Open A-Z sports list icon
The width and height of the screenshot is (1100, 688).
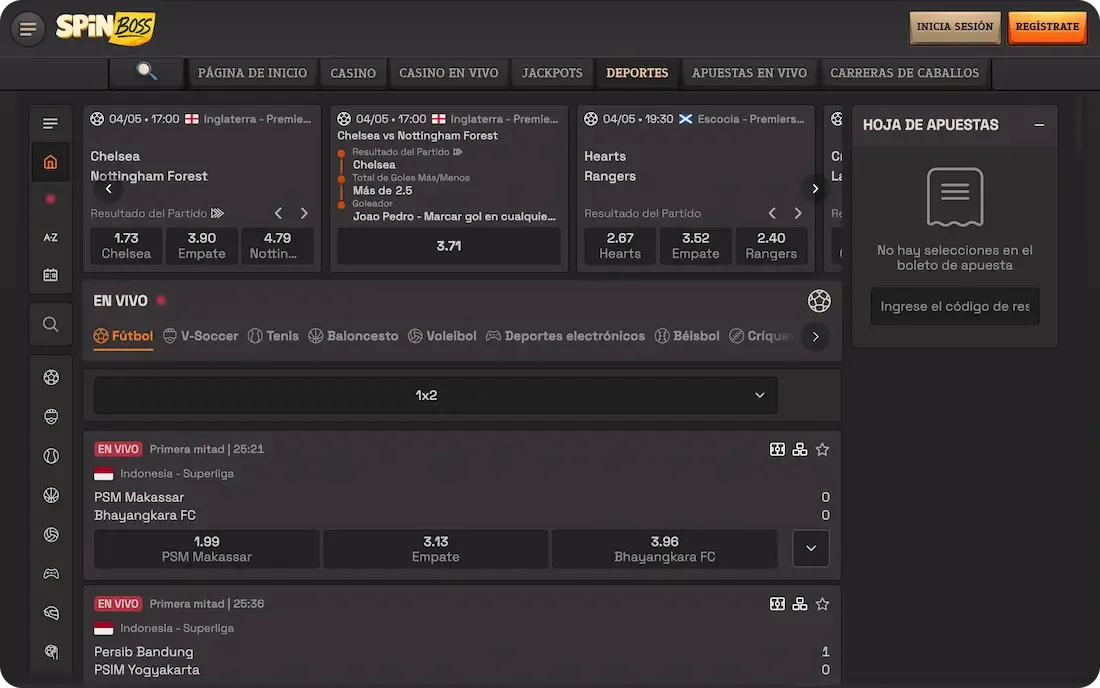point(51,237)
